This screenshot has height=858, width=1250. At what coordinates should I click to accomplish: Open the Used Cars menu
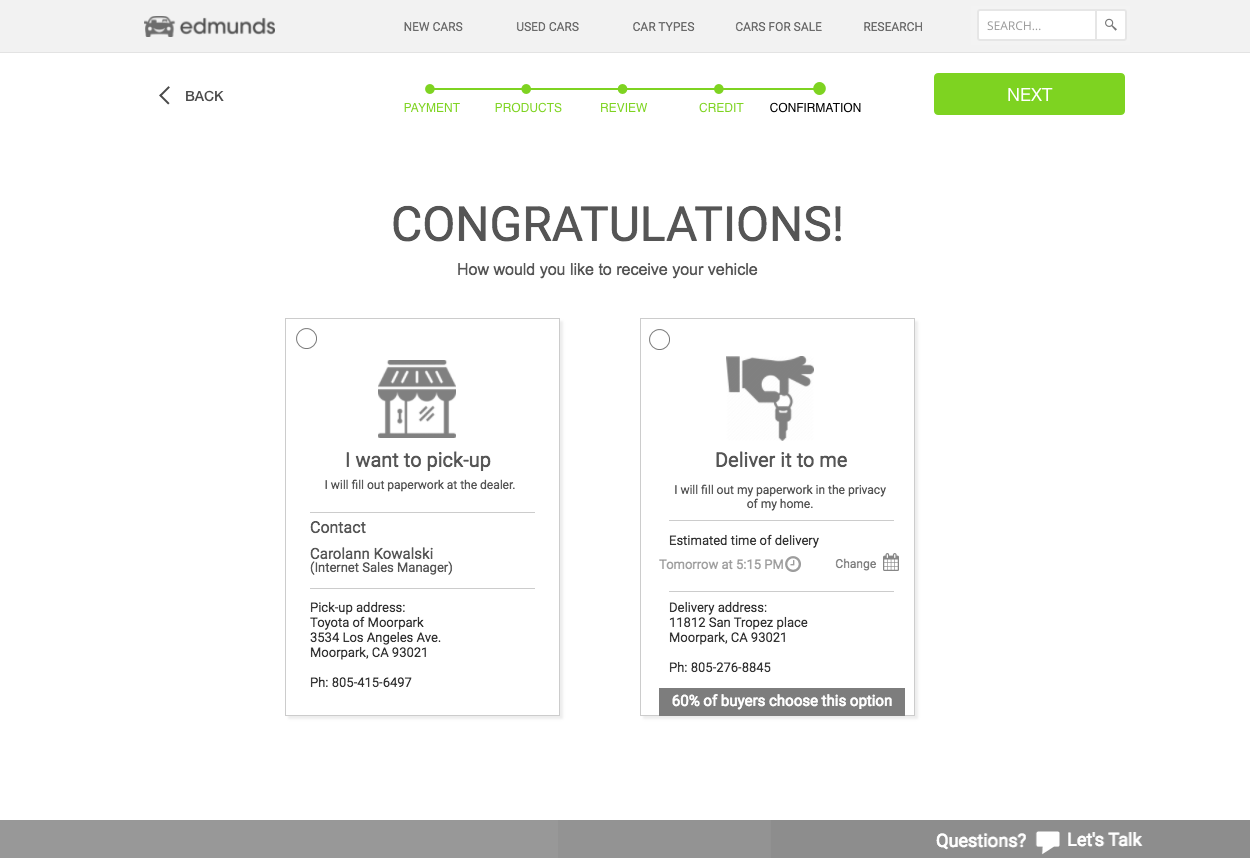[547, 27]
